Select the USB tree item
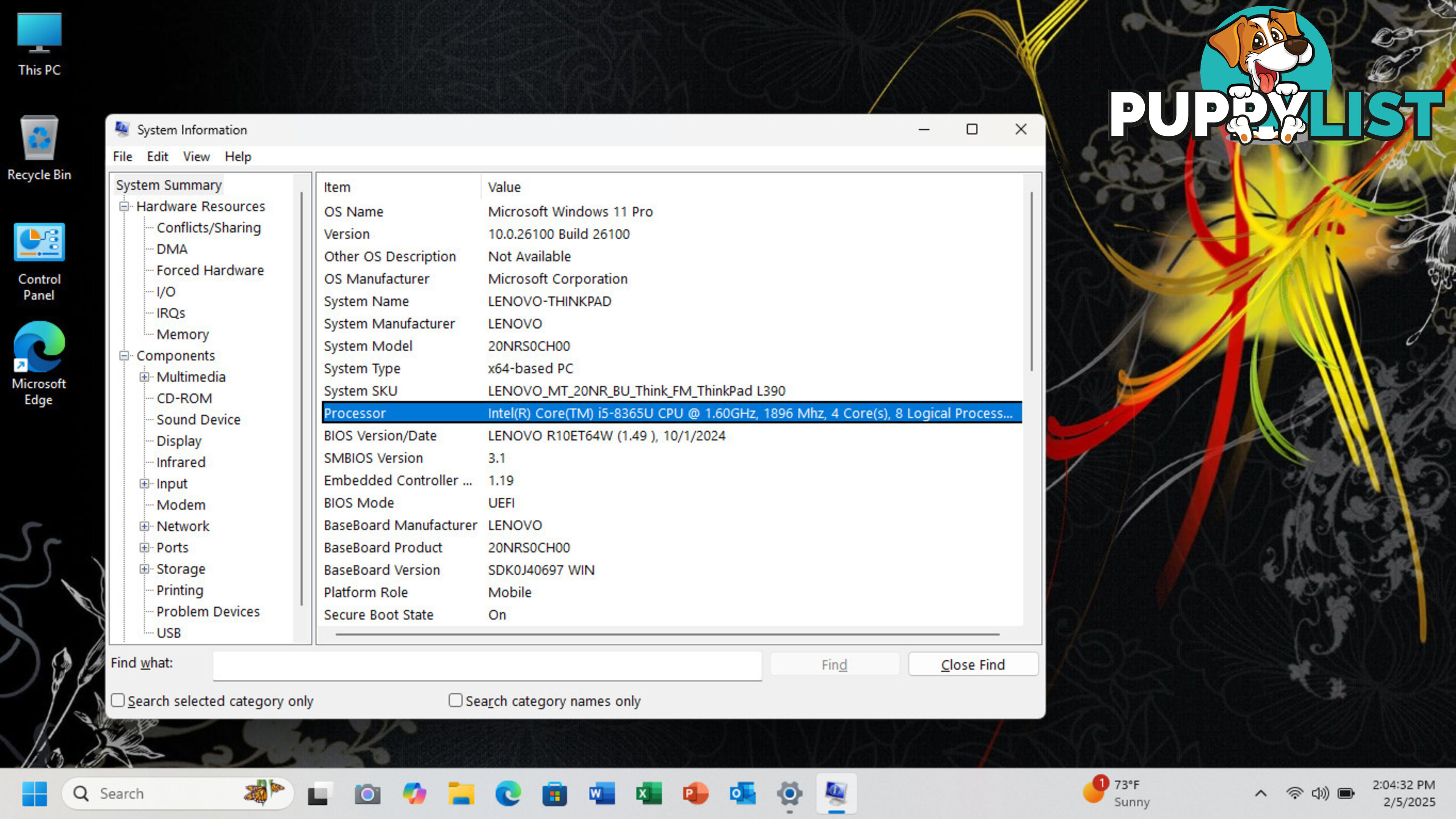 point(168,633)
